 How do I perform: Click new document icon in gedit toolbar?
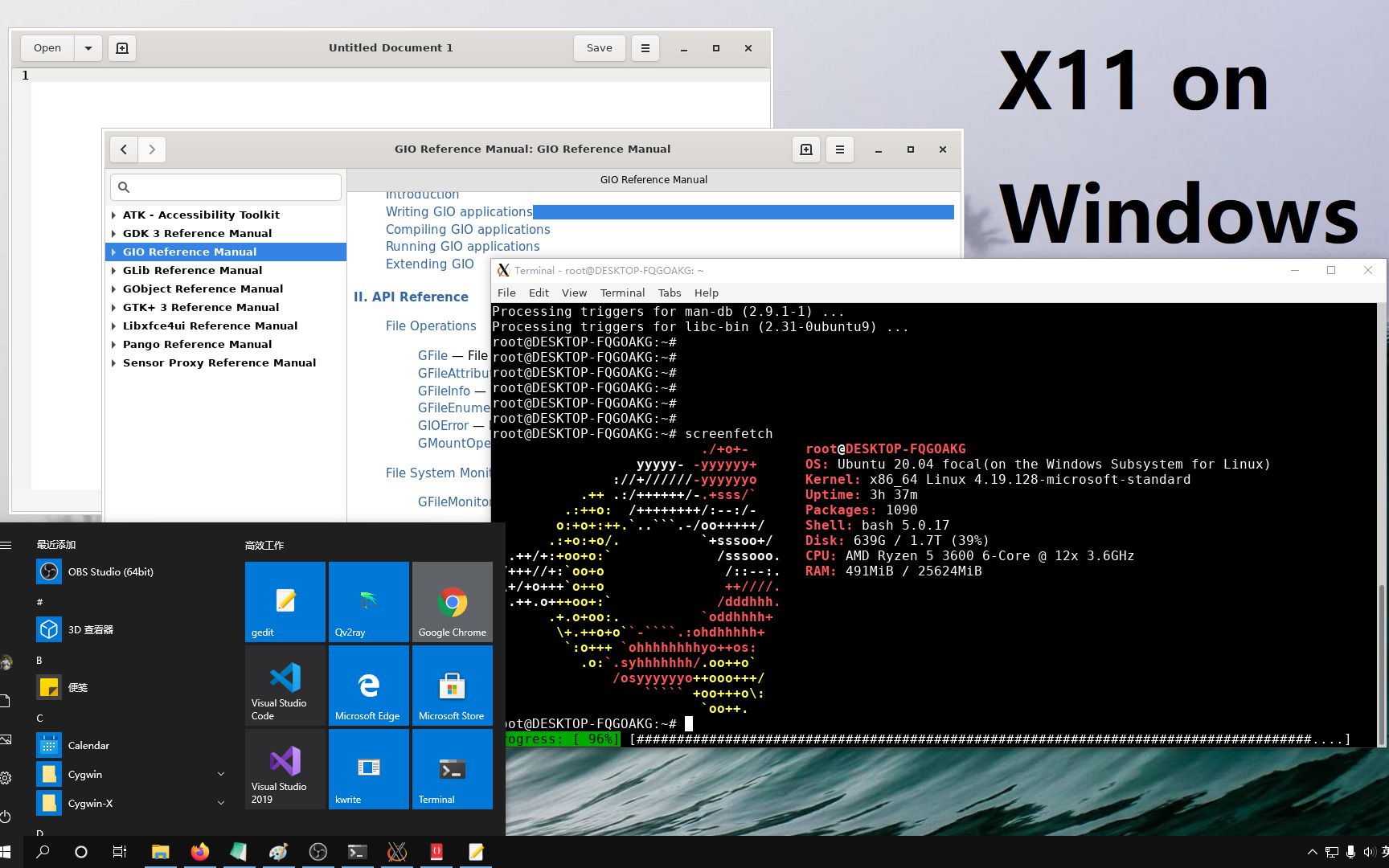(122, 48)
